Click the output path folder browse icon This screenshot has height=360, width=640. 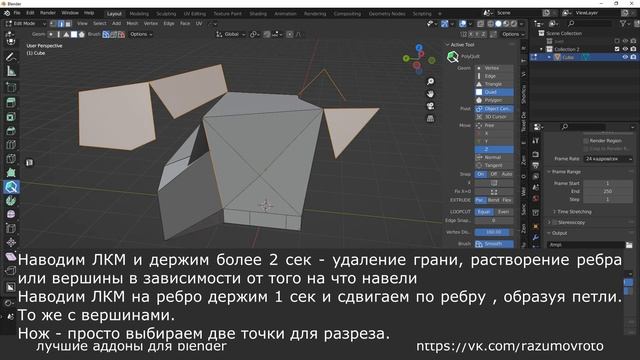click(x=629, y=245)
